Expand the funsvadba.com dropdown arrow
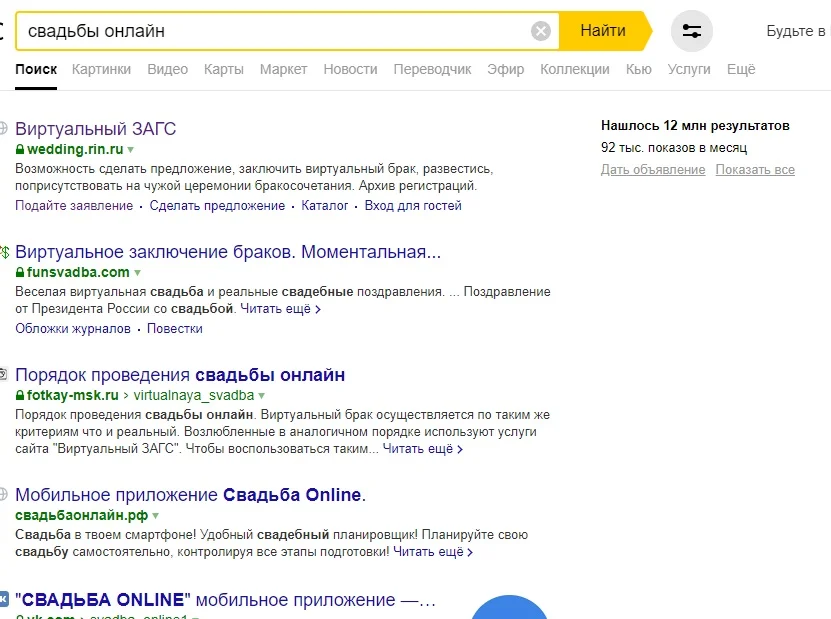Screen dimensions: 831x619 [137, 272]
